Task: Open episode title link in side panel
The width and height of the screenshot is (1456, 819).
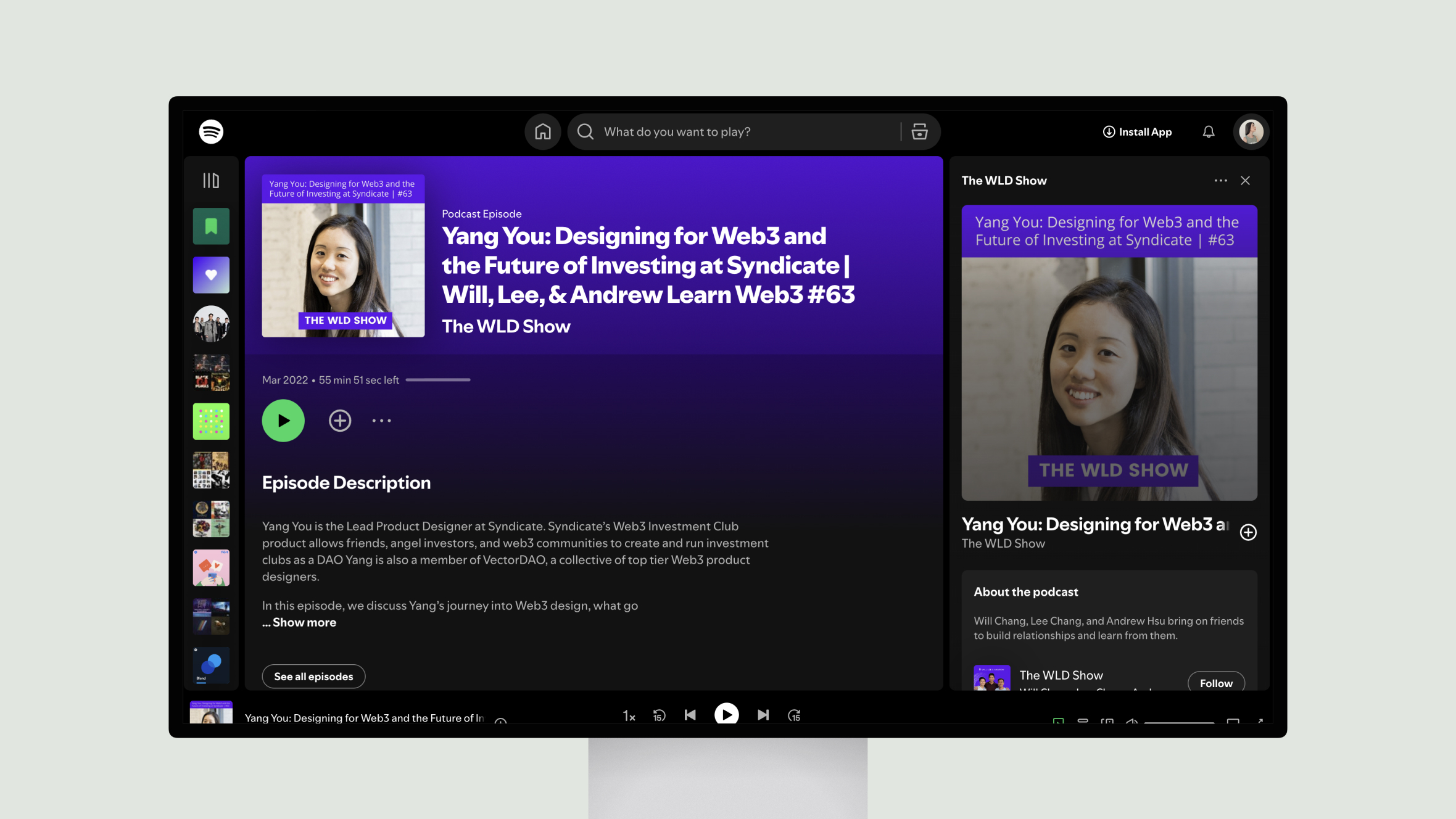Action: tap(1096, 524)
